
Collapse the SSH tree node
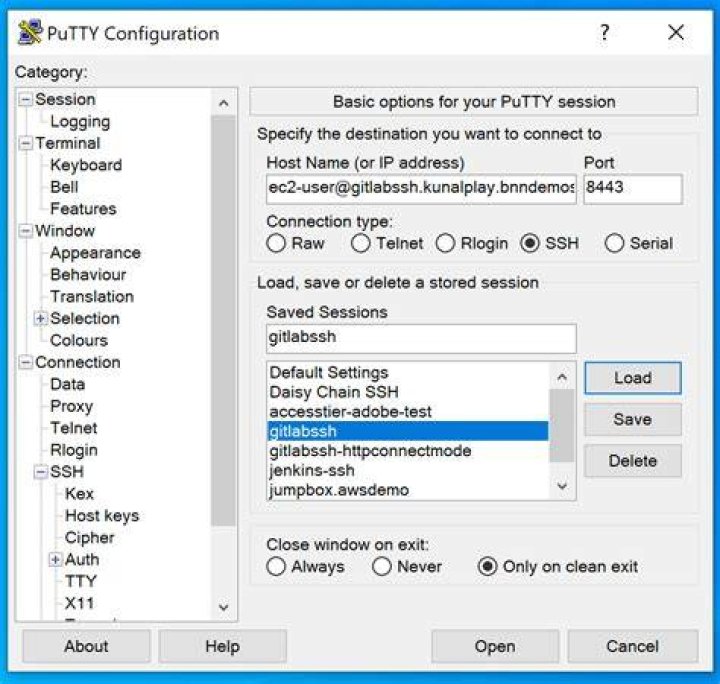[40, 471]
